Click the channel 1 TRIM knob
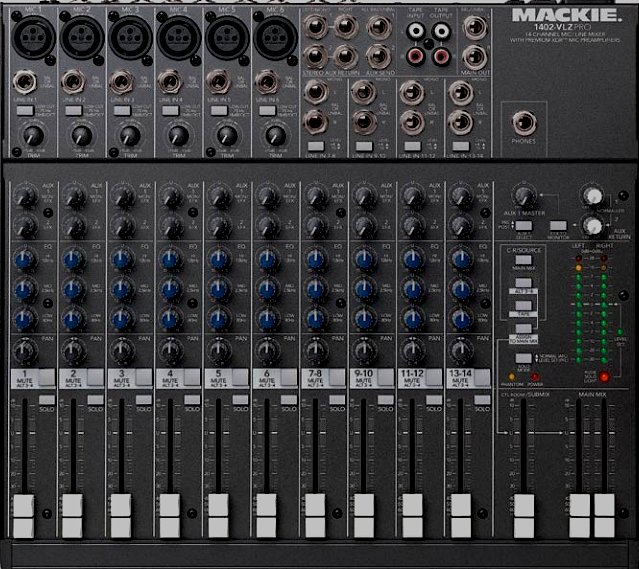 tap(33, 136)
